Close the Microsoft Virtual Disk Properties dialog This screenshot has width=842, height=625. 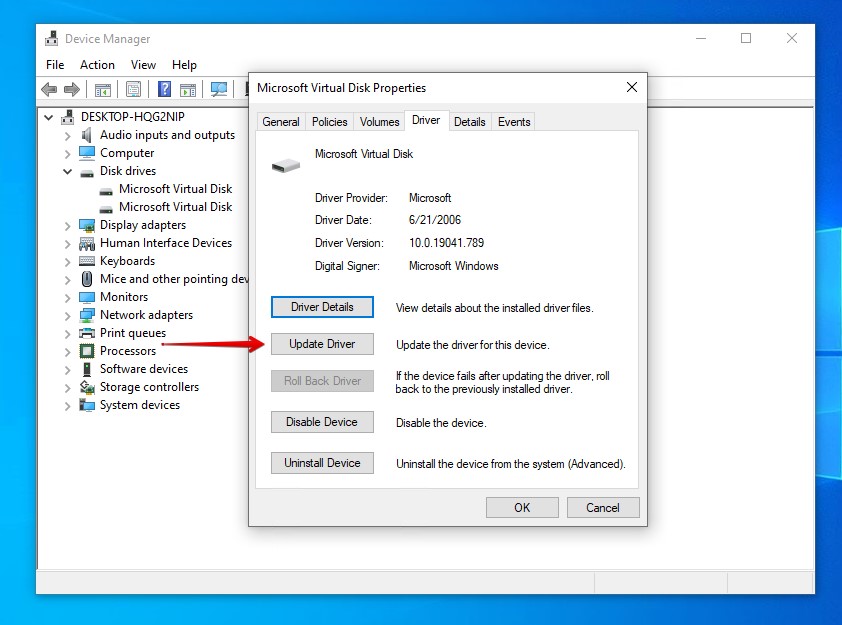(632, 87)
